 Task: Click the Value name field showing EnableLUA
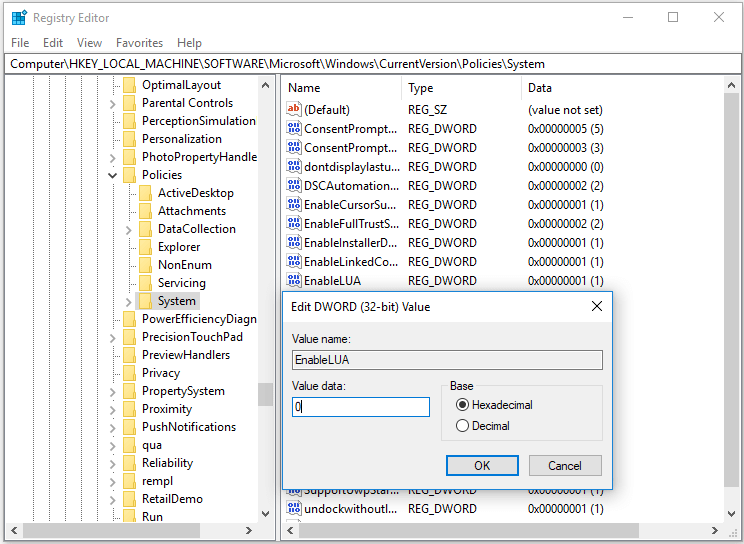click(447, 360)
